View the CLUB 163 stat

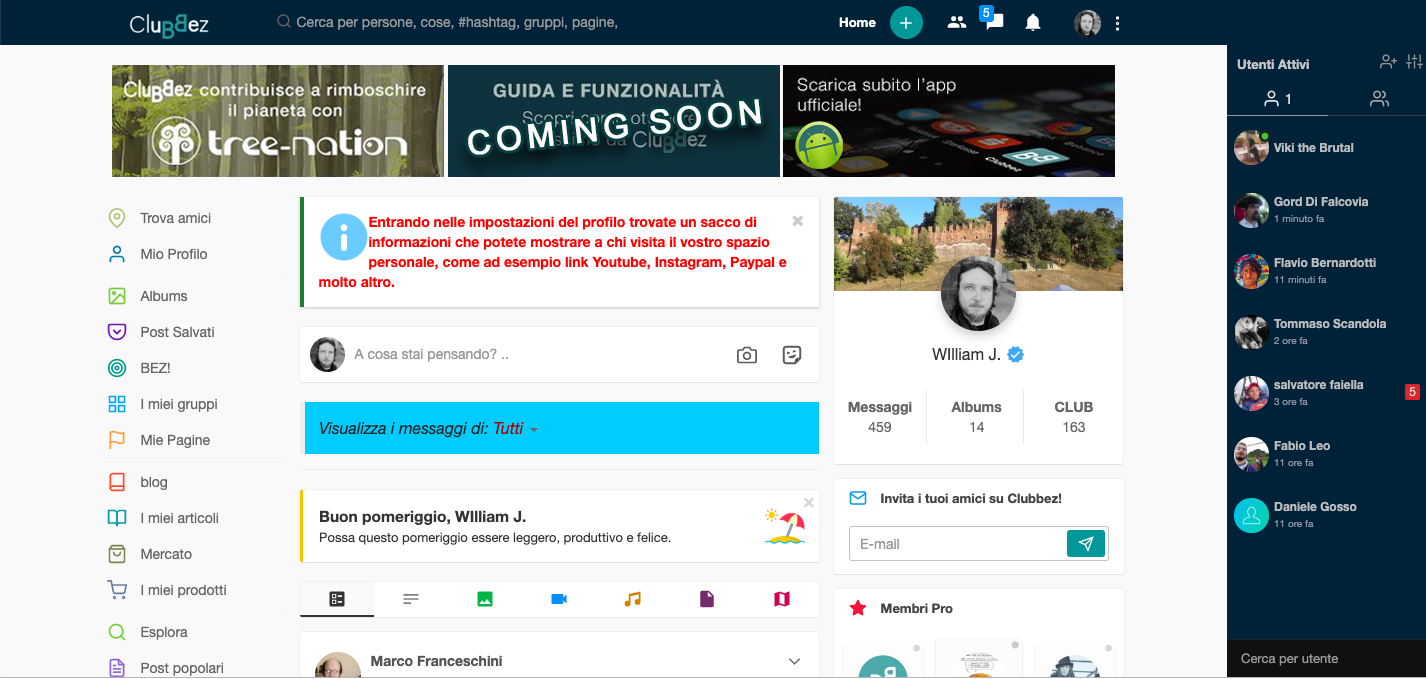[x=1074, y=417]
